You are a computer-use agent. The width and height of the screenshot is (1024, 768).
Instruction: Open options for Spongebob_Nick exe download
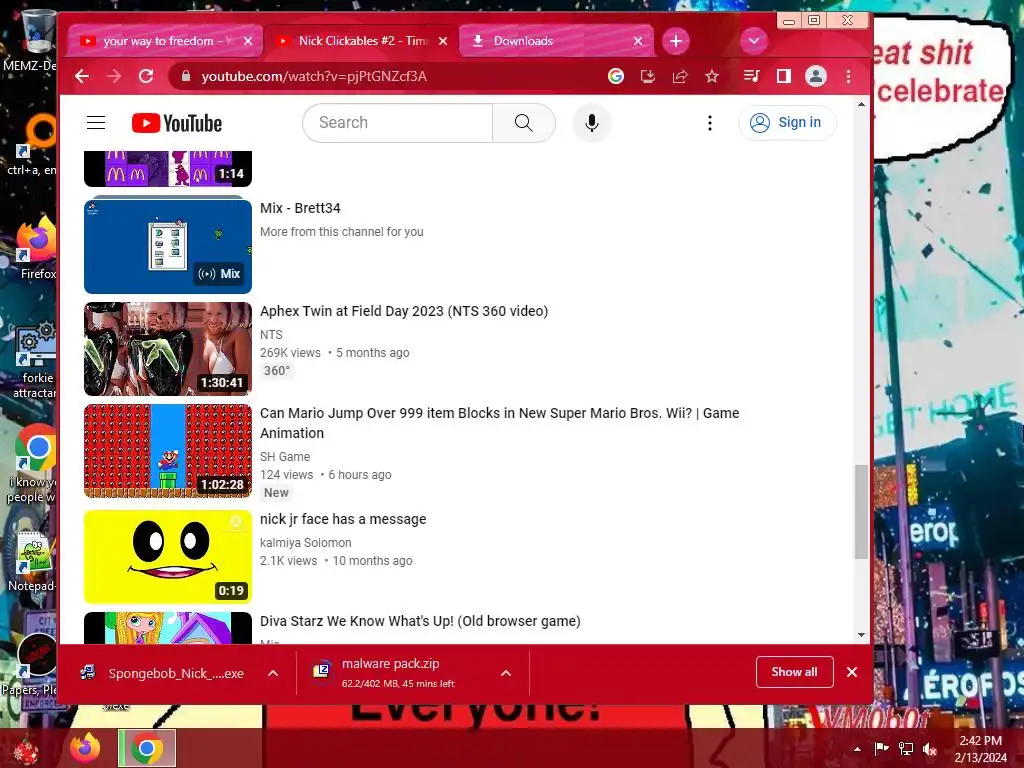point(273,673)
